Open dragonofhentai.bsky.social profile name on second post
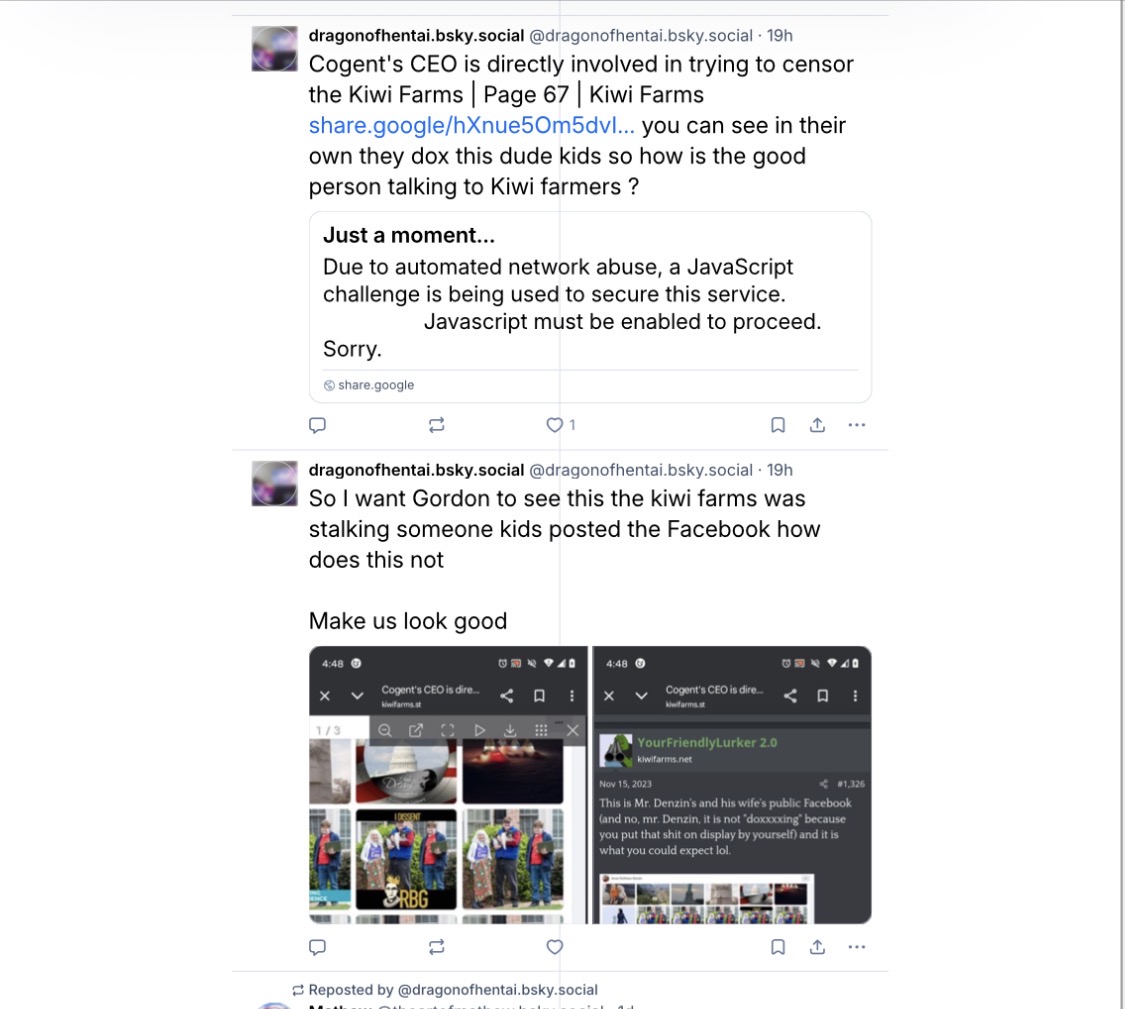Screen dimensions: 1125x1009 click(x=416, y=470)
